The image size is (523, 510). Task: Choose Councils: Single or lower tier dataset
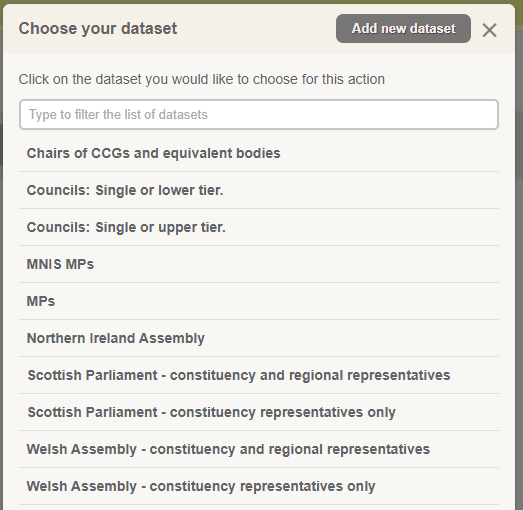coord(259,190)
